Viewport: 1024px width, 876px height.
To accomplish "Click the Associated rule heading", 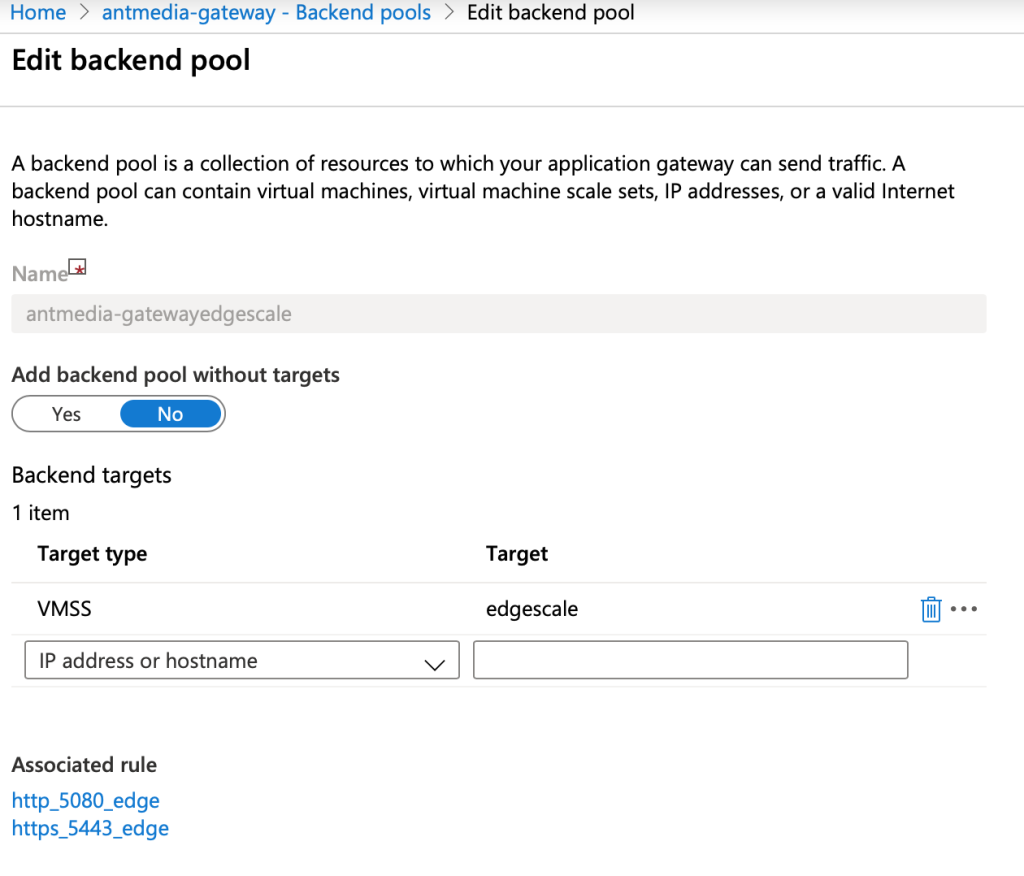I will 84,765.
